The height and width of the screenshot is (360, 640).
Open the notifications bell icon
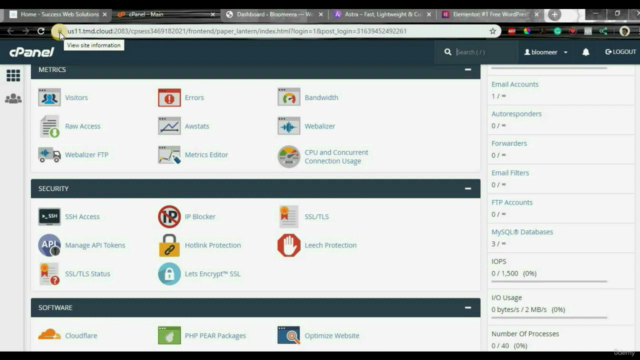click(586, 52)
